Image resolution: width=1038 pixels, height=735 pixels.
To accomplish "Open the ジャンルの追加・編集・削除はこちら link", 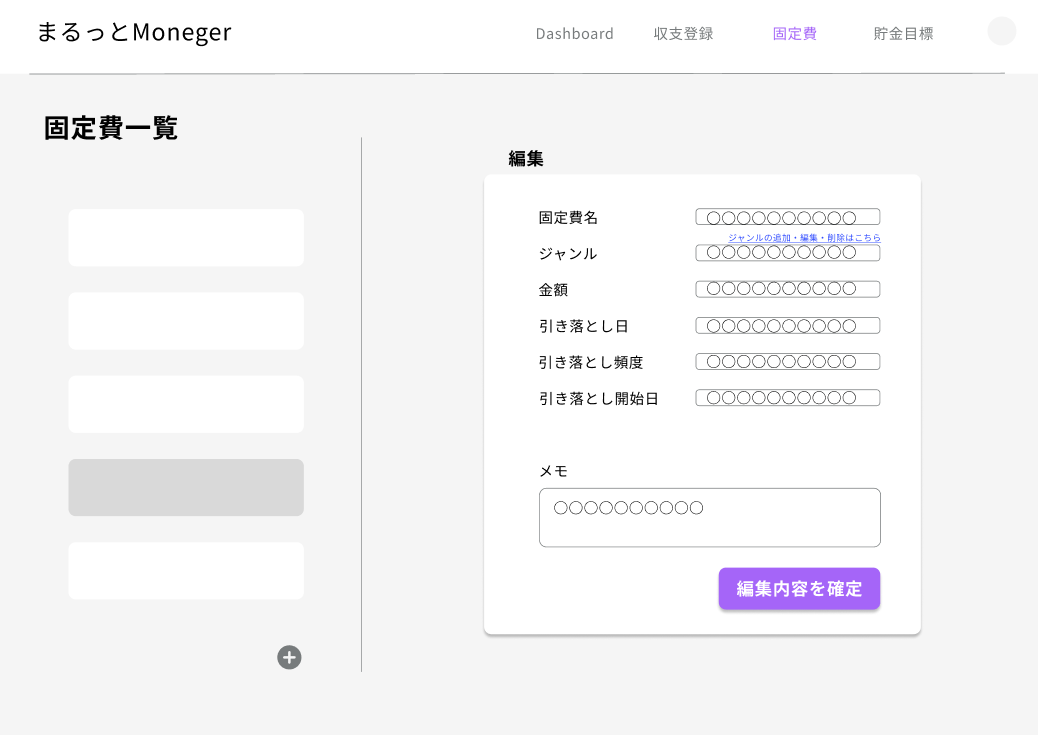I will (804, 237).
